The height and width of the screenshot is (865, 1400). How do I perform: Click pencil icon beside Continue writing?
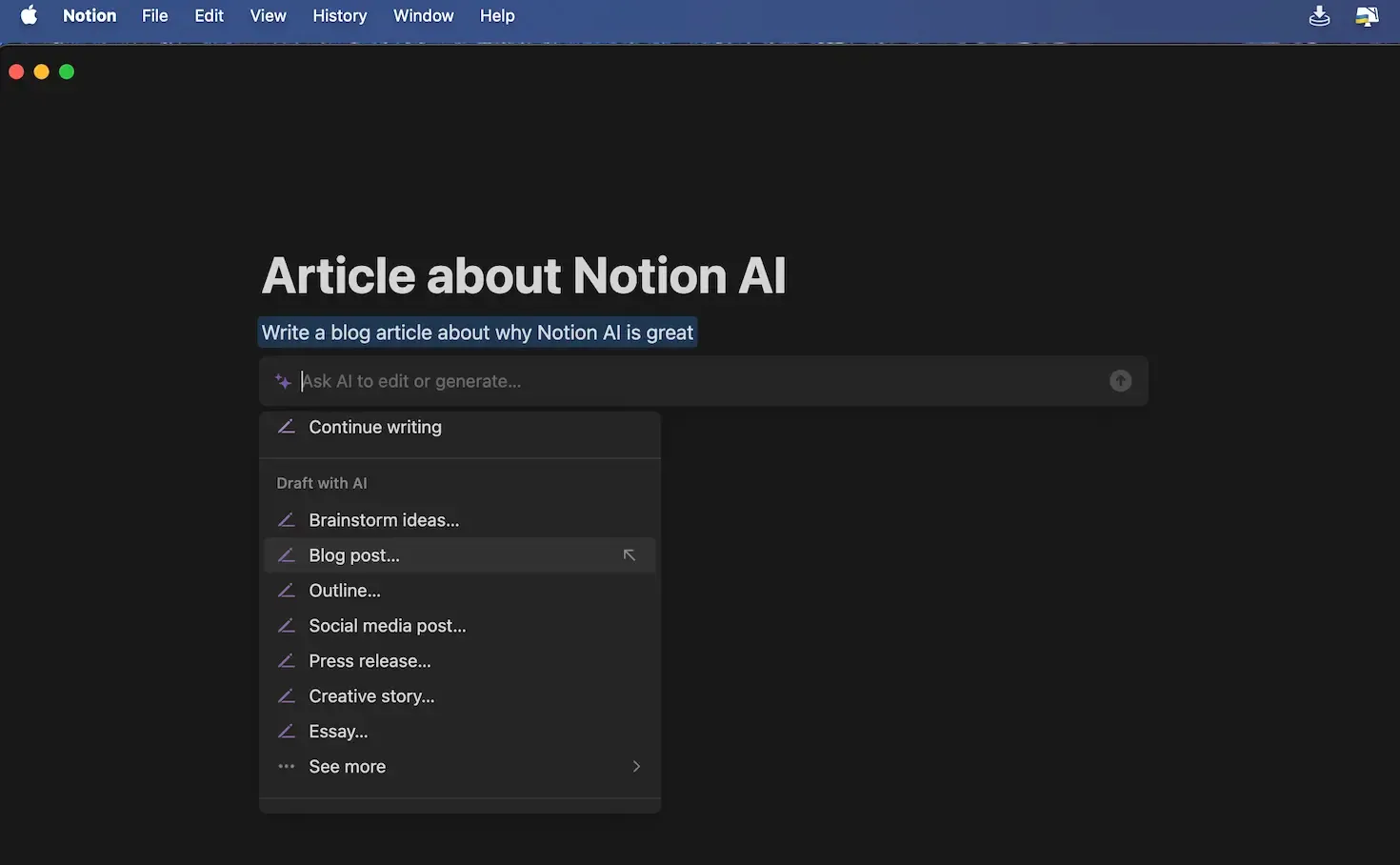pos(286,427)
